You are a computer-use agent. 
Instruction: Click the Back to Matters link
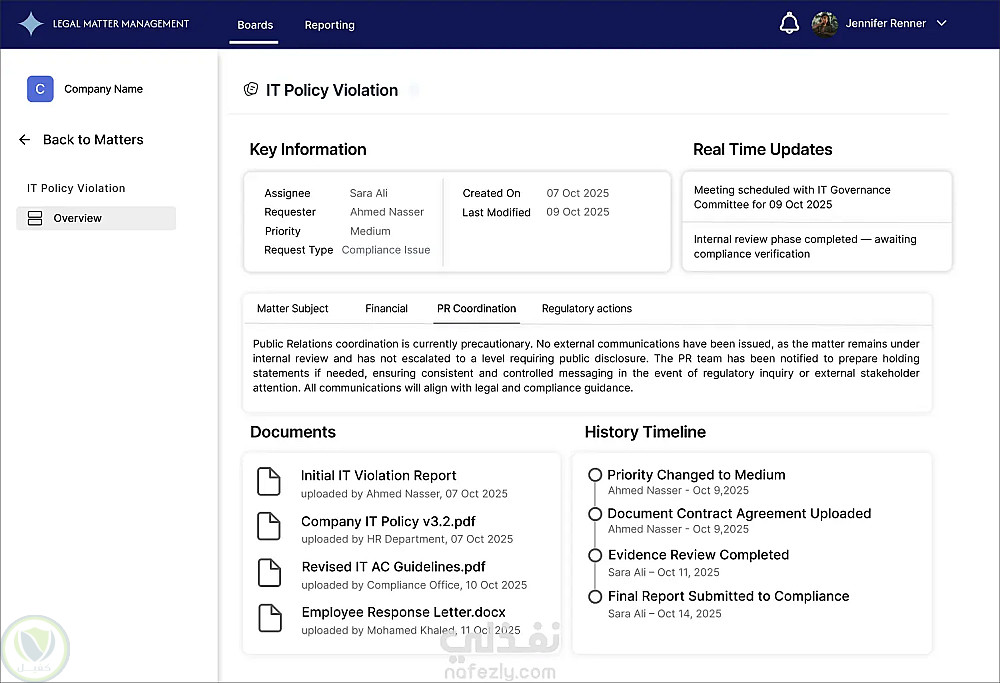point(93,140)
